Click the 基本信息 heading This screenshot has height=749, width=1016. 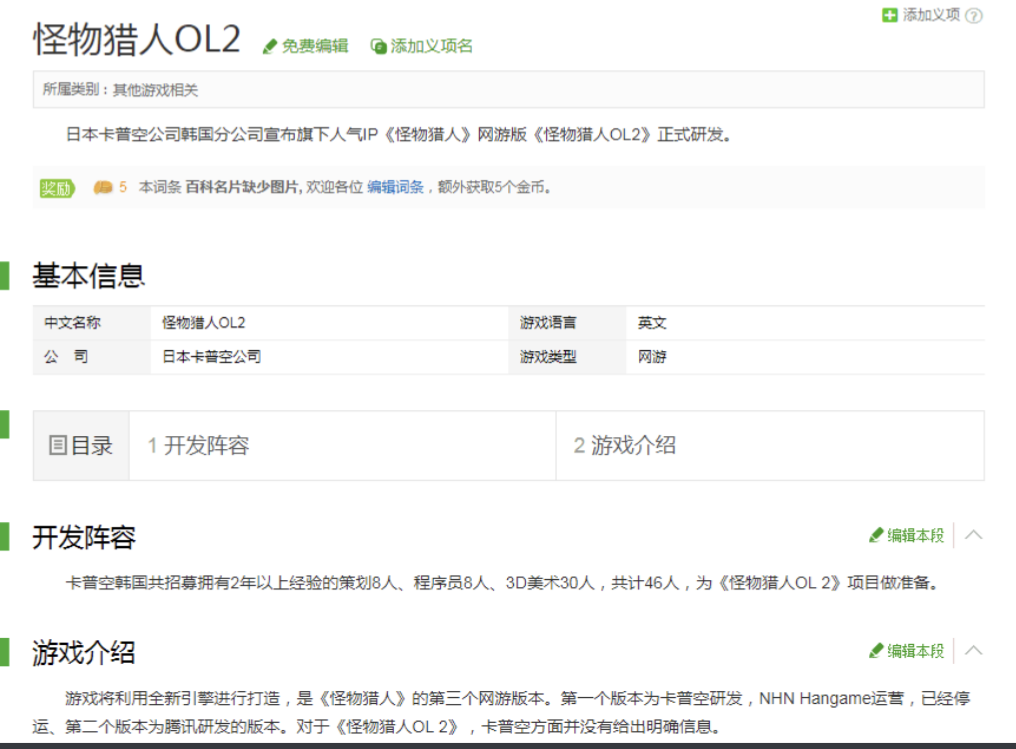(x=89, y=276)
